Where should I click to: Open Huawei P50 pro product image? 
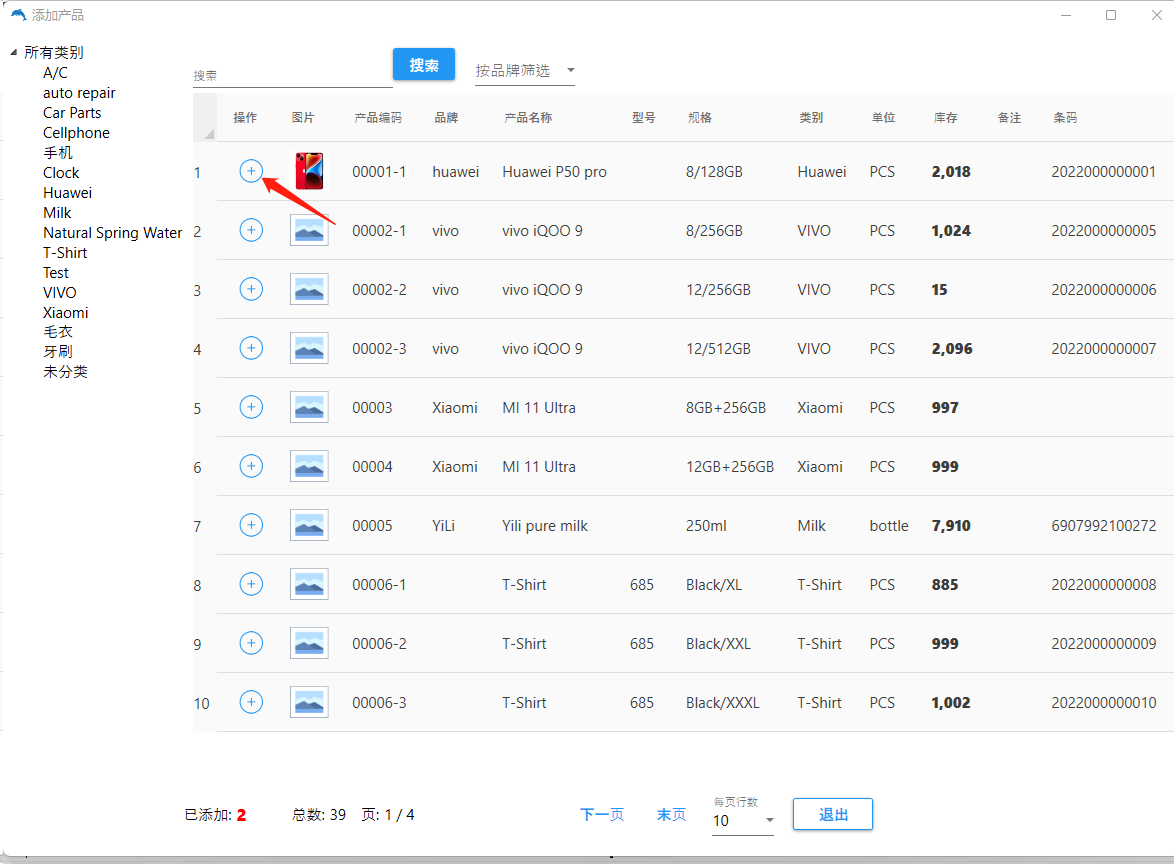[x=309, y=171]
